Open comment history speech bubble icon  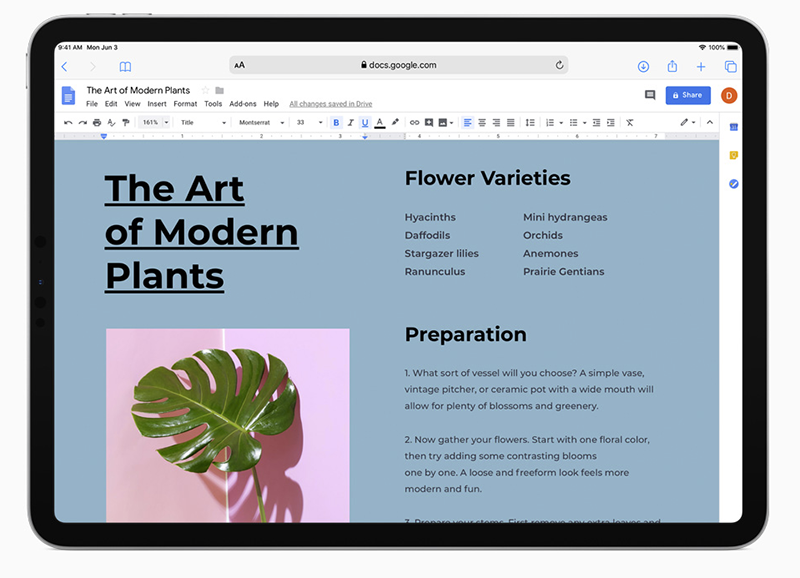650,95
